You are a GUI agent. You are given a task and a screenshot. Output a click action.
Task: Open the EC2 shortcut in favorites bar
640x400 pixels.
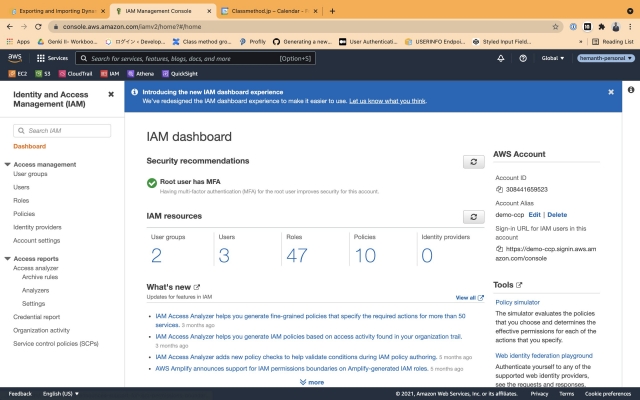click(18, 74)
